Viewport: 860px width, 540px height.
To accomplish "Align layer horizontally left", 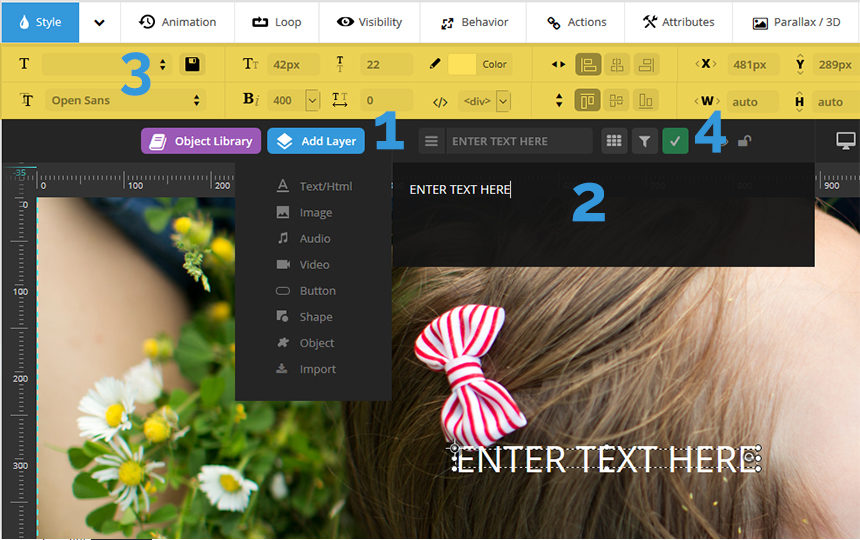I will tap(588, 65).
